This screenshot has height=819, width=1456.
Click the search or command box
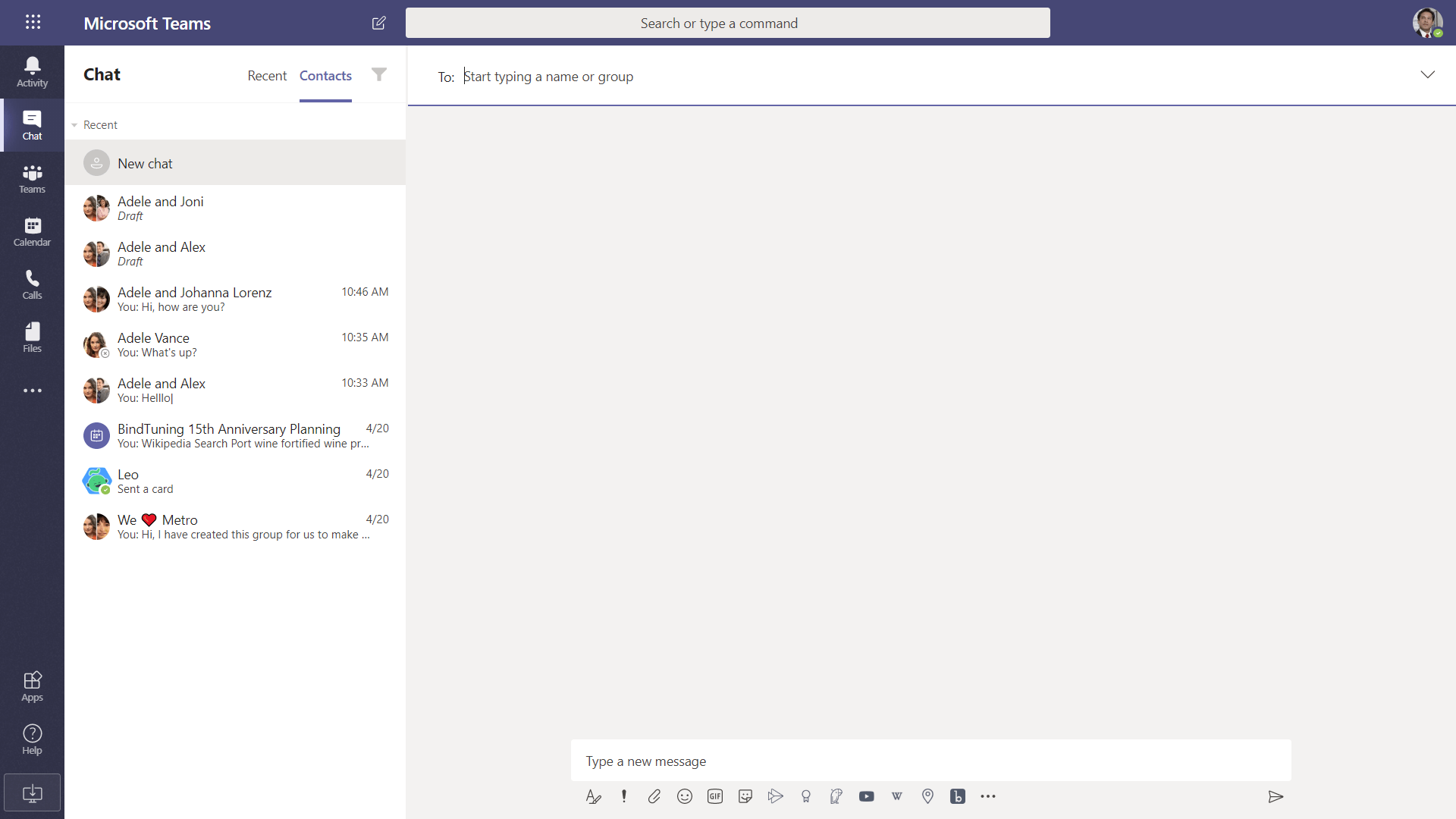click(x=727, y=23)
